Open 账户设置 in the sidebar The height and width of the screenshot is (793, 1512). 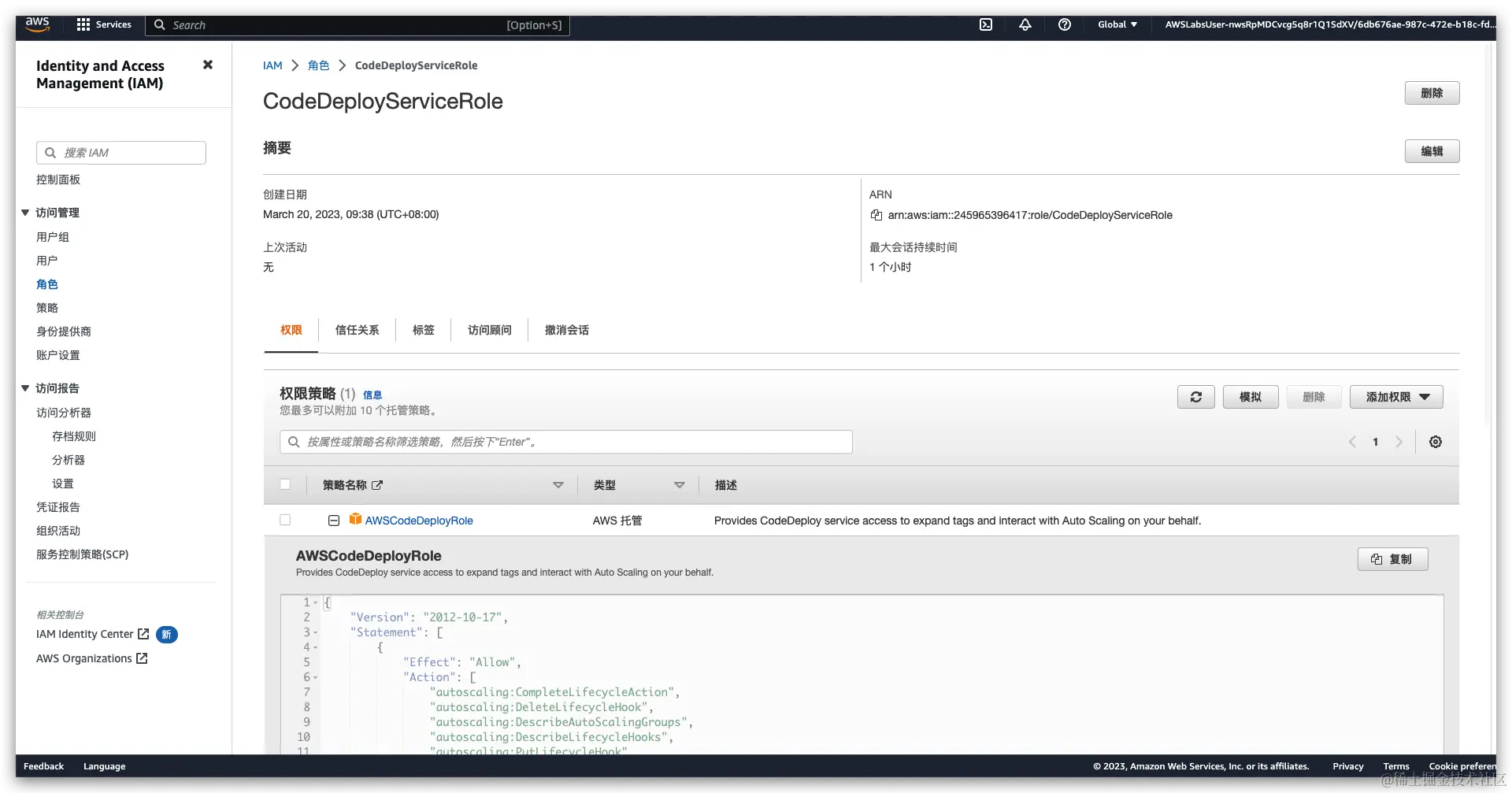pyautogui.click(x=58, y=355)
